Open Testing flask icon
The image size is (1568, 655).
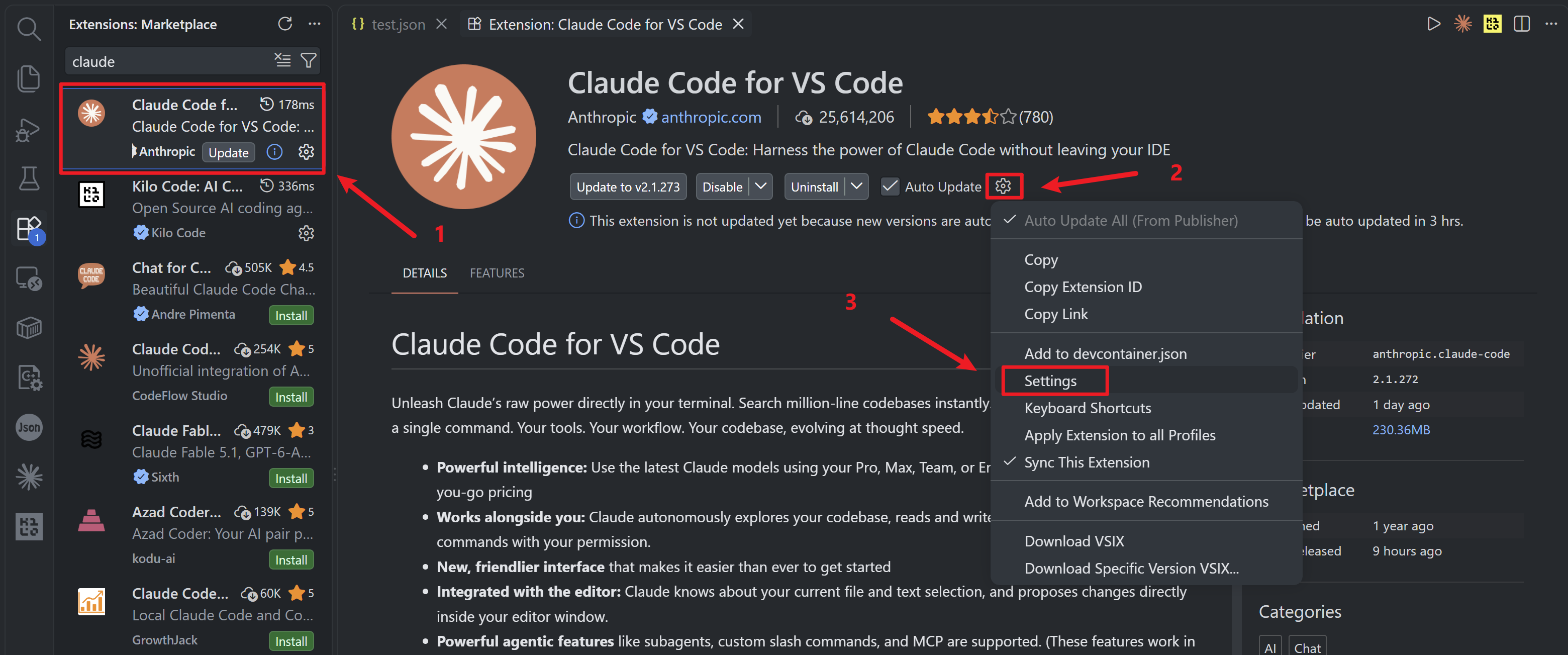[x=29, y=179]
